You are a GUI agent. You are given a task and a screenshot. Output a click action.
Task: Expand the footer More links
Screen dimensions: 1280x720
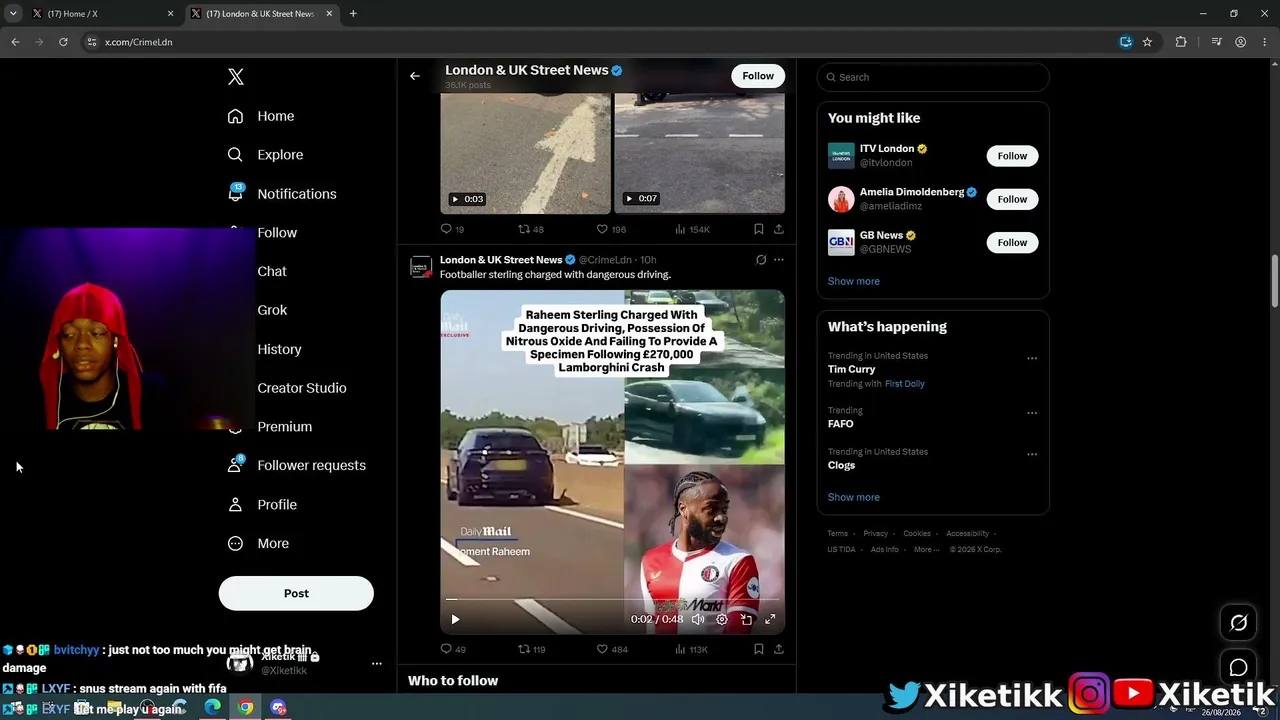click(x=926, y=549)
